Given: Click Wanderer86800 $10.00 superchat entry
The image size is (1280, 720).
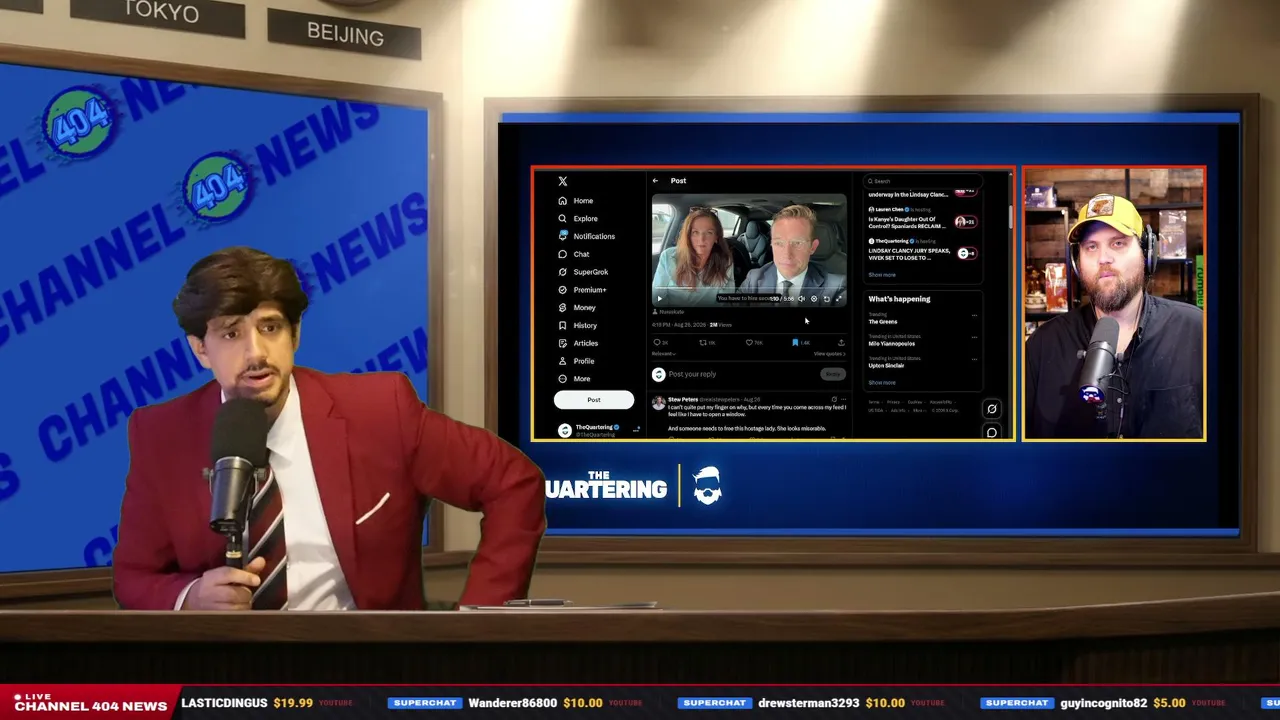Looking at the screenshot, I should coord(516,703).
